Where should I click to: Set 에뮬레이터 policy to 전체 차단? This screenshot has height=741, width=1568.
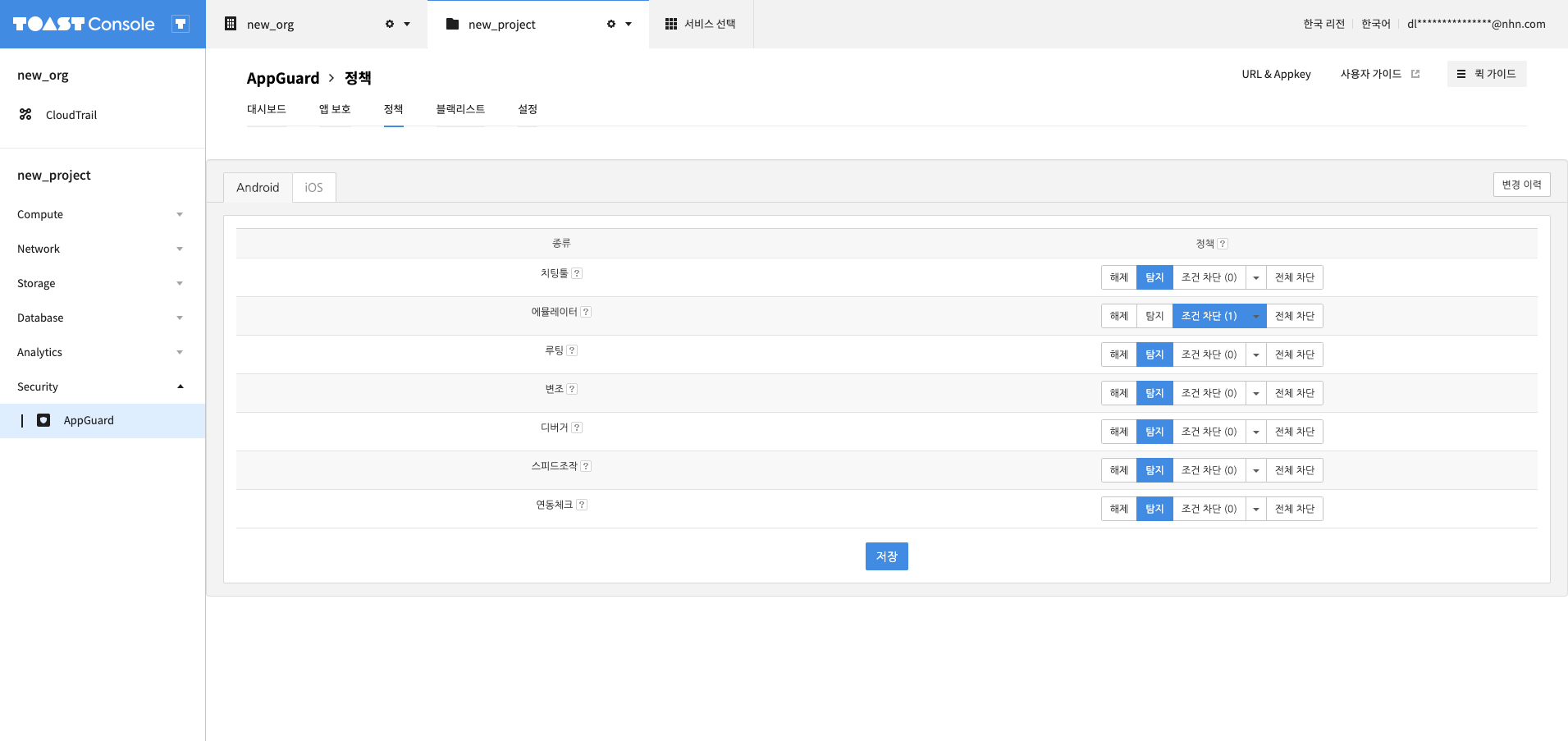pos(1295,316)
